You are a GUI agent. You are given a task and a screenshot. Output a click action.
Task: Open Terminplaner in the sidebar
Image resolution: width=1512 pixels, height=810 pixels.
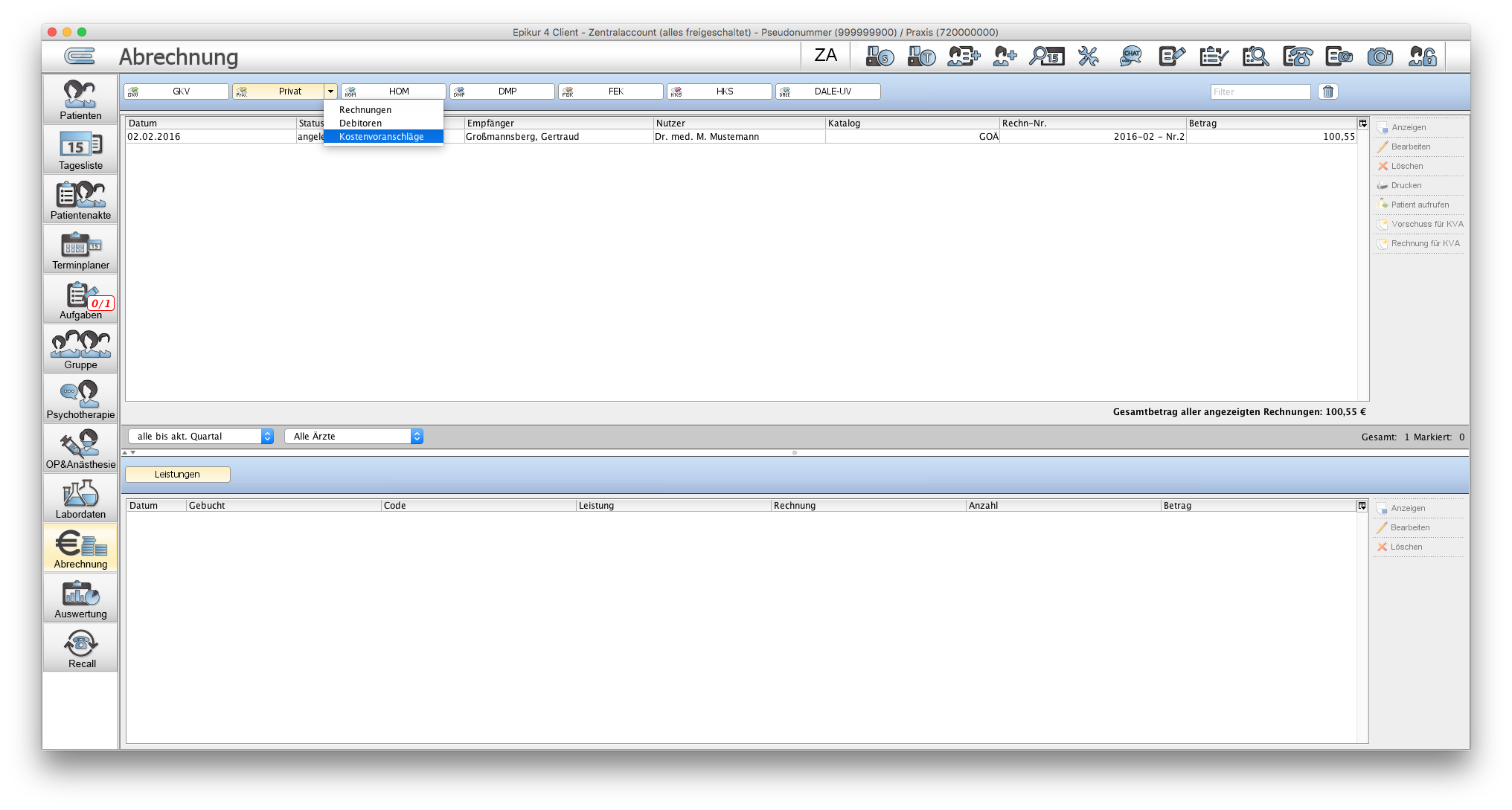80,250
